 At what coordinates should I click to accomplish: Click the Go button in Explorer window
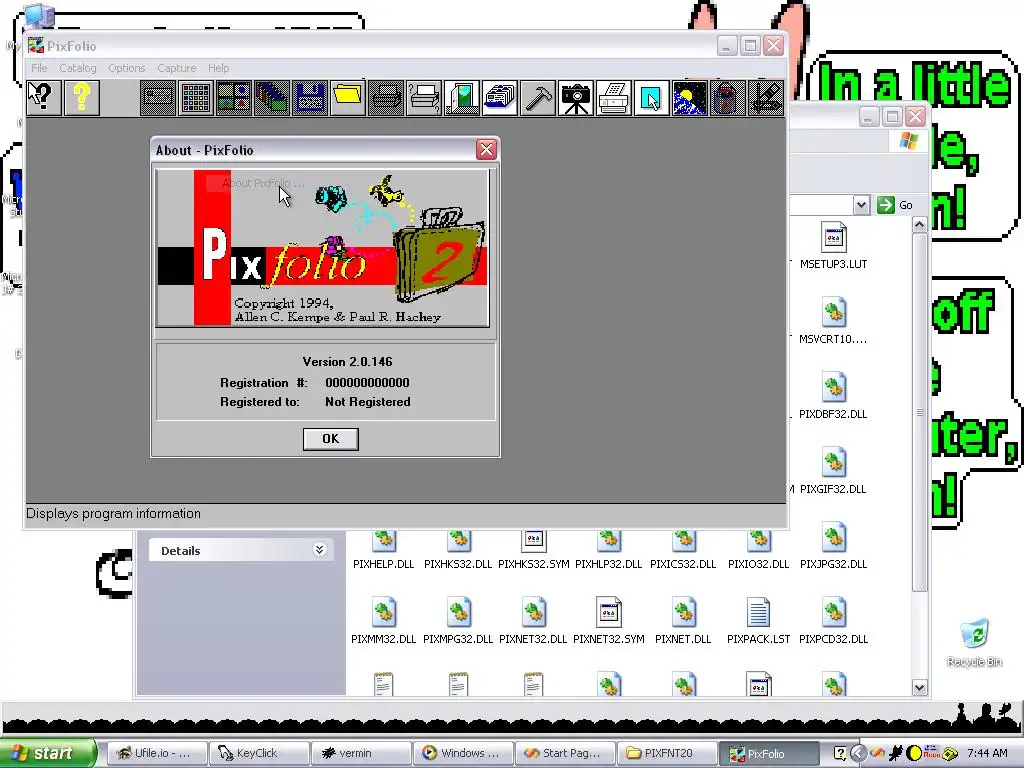point(895,205)
